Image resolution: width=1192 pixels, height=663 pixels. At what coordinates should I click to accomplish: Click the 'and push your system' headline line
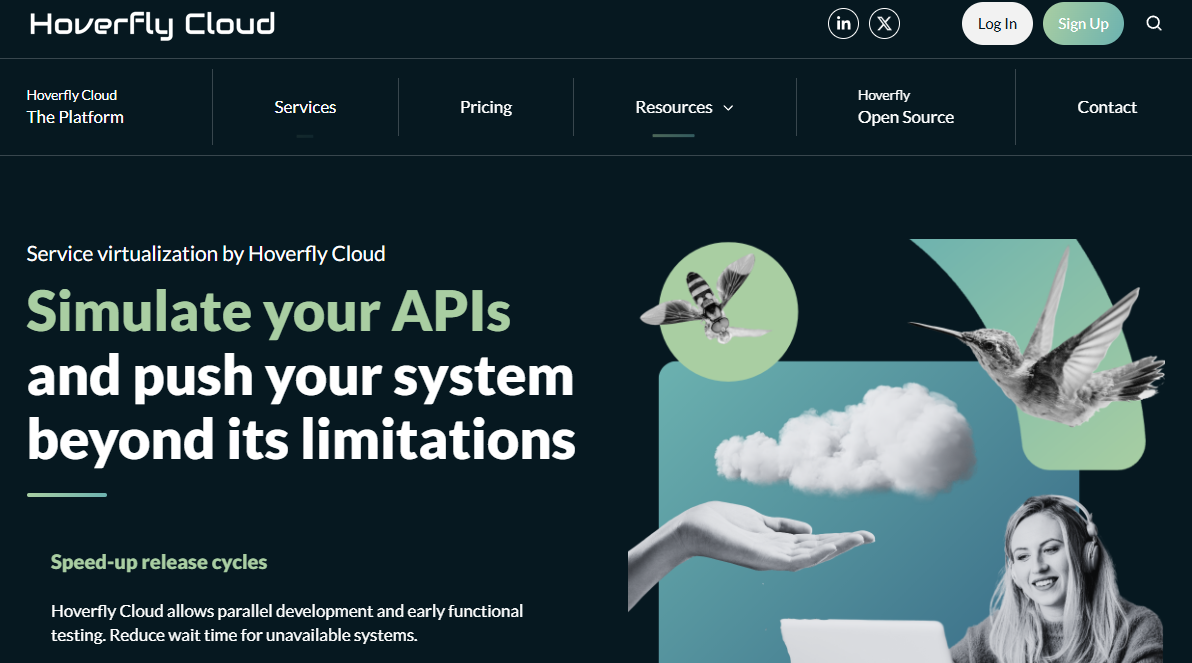tap(300, 376)
